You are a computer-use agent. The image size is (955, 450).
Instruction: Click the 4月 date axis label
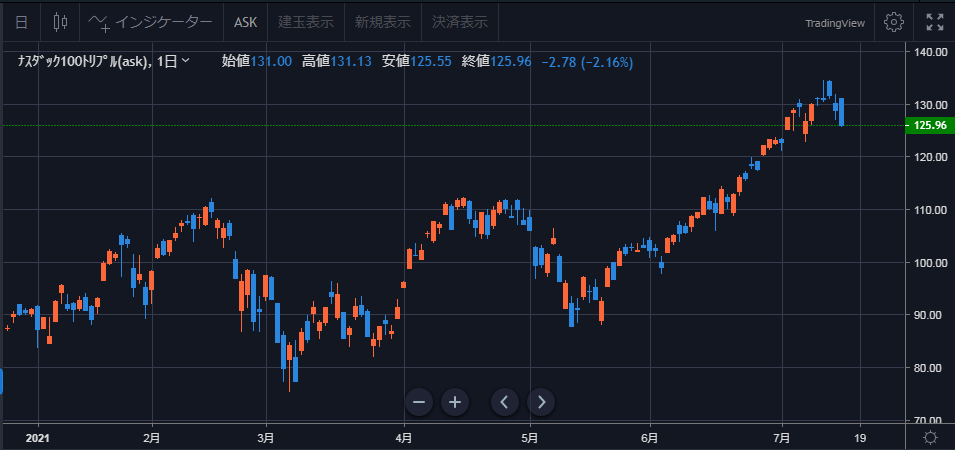coord(403,438)
